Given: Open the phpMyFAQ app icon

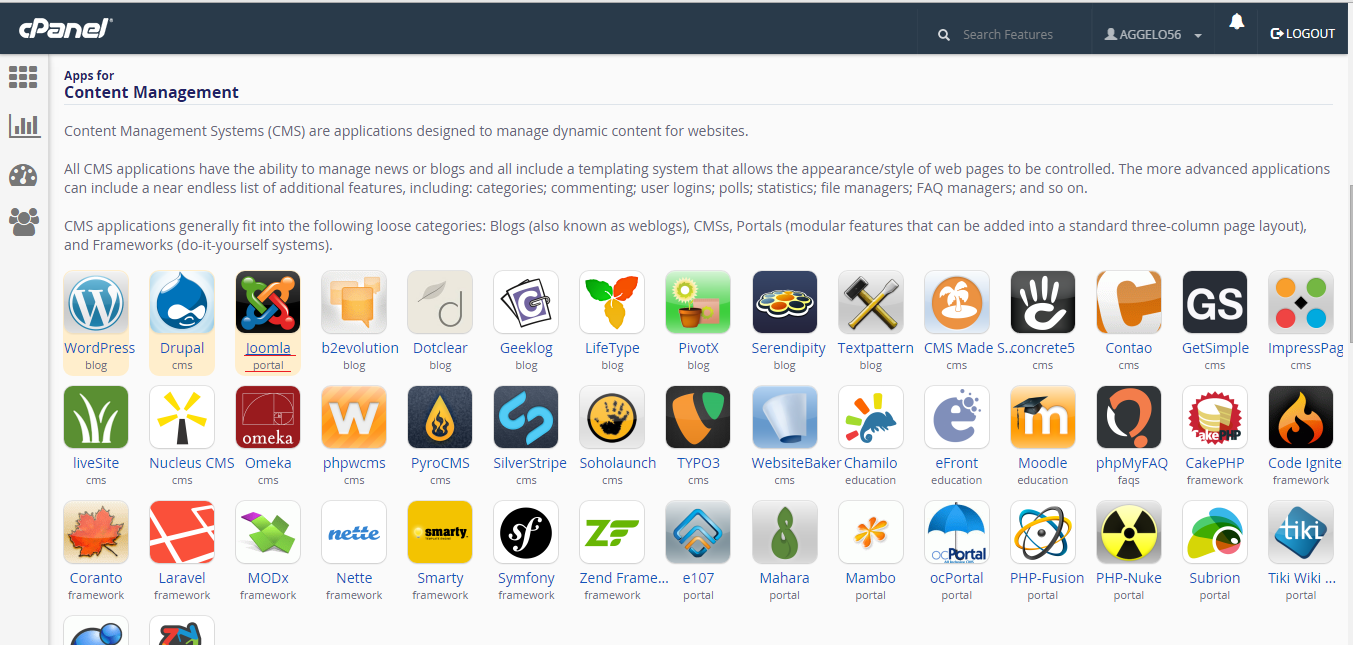Looking at the screenshot, I should click(1128, 417).
